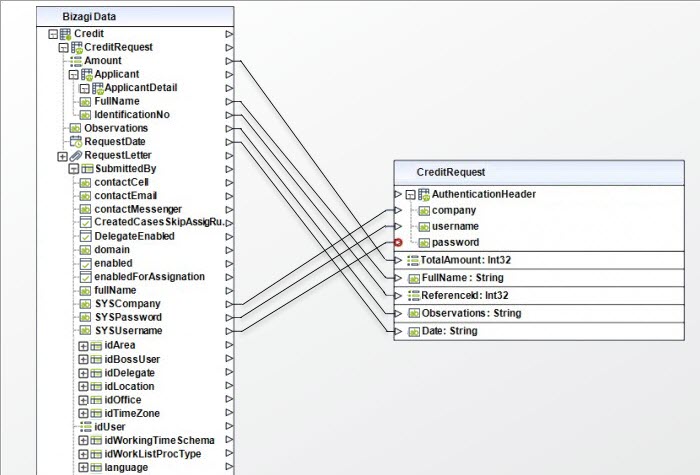This screenshot has width=700, height=475.
Task: Click the SYSCompany attribute icon
Action: pyautogui.click(x=85, y=304)
